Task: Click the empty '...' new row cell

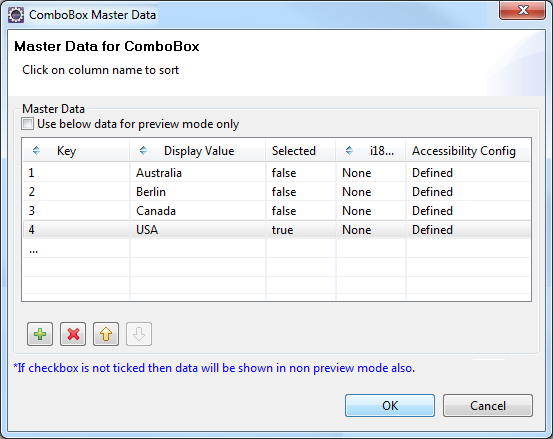Action: [x=77, y=249]
